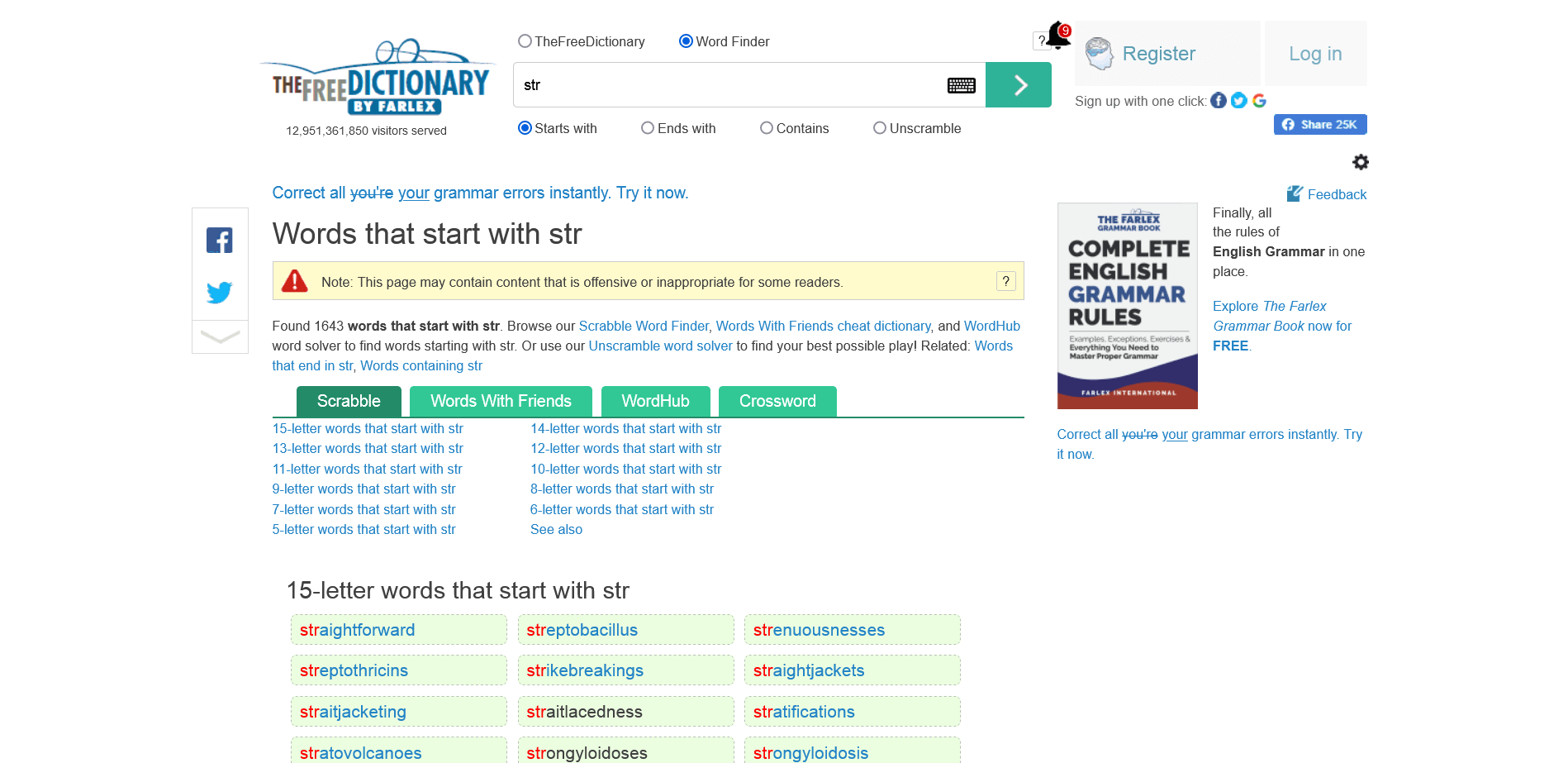This screenshot has height=763, width=1568.
Task: Switch to Words With Friends tab
Action: (501, 402)
